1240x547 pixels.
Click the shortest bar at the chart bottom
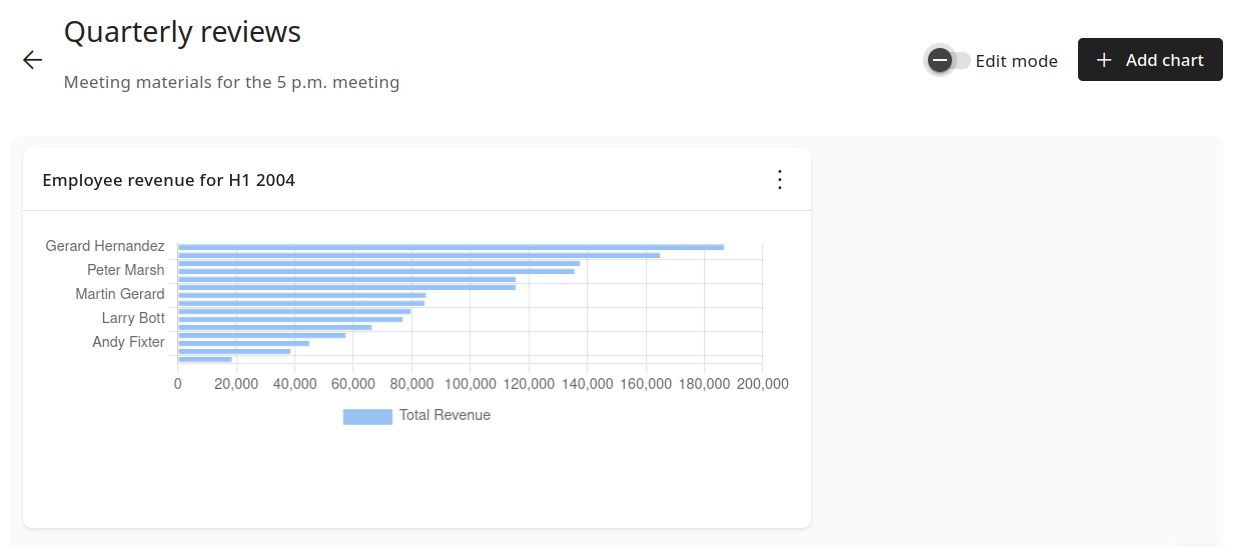[204, 359]
